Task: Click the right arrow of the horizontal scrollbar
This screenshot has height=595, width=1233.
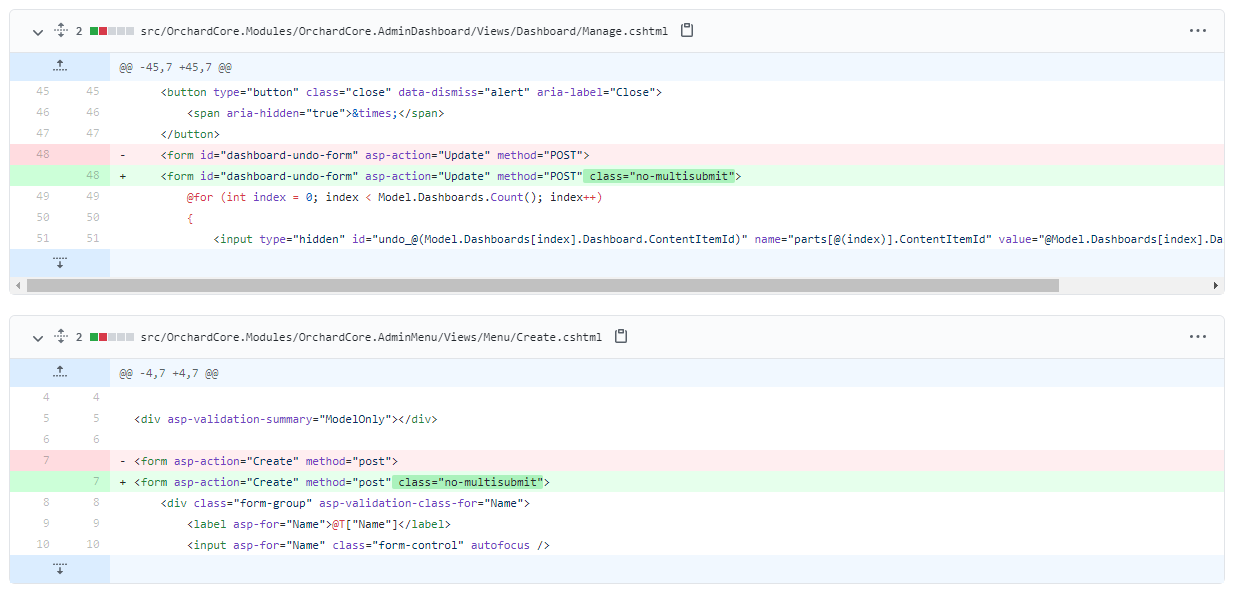Action: click(1216, 285)
